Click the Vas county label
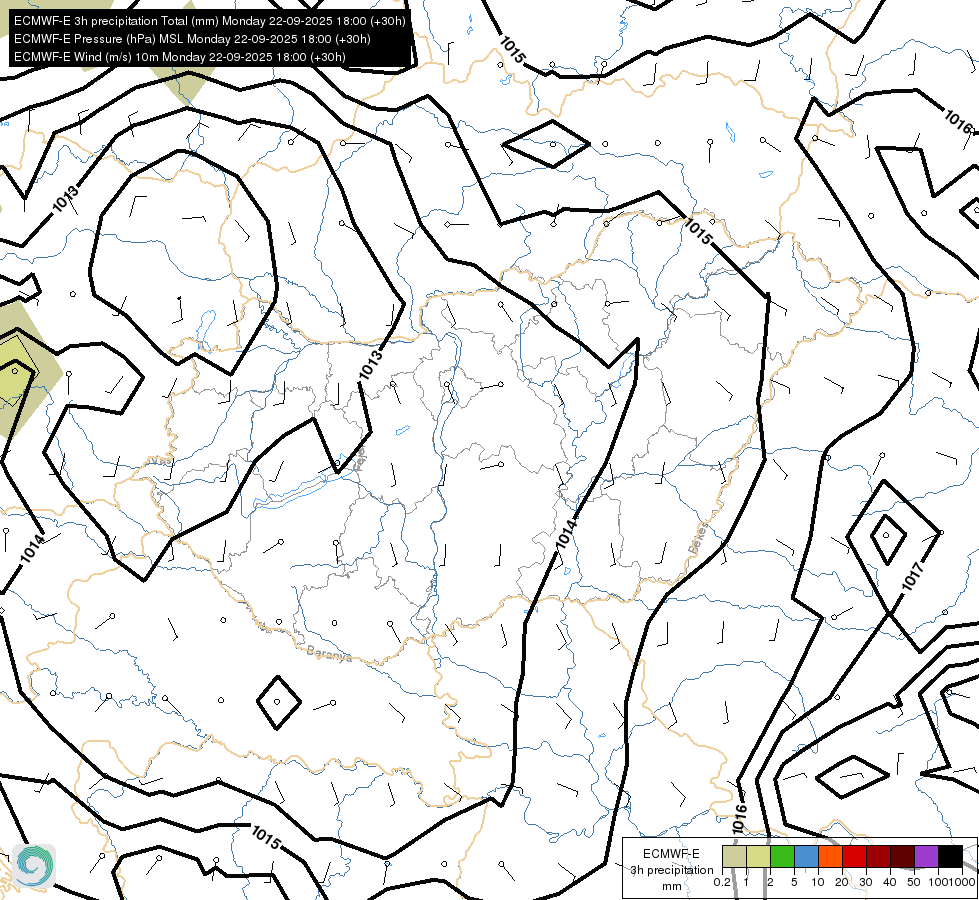Image resolution: width=979 pixels, height=900 pixels. click(159, 462)
